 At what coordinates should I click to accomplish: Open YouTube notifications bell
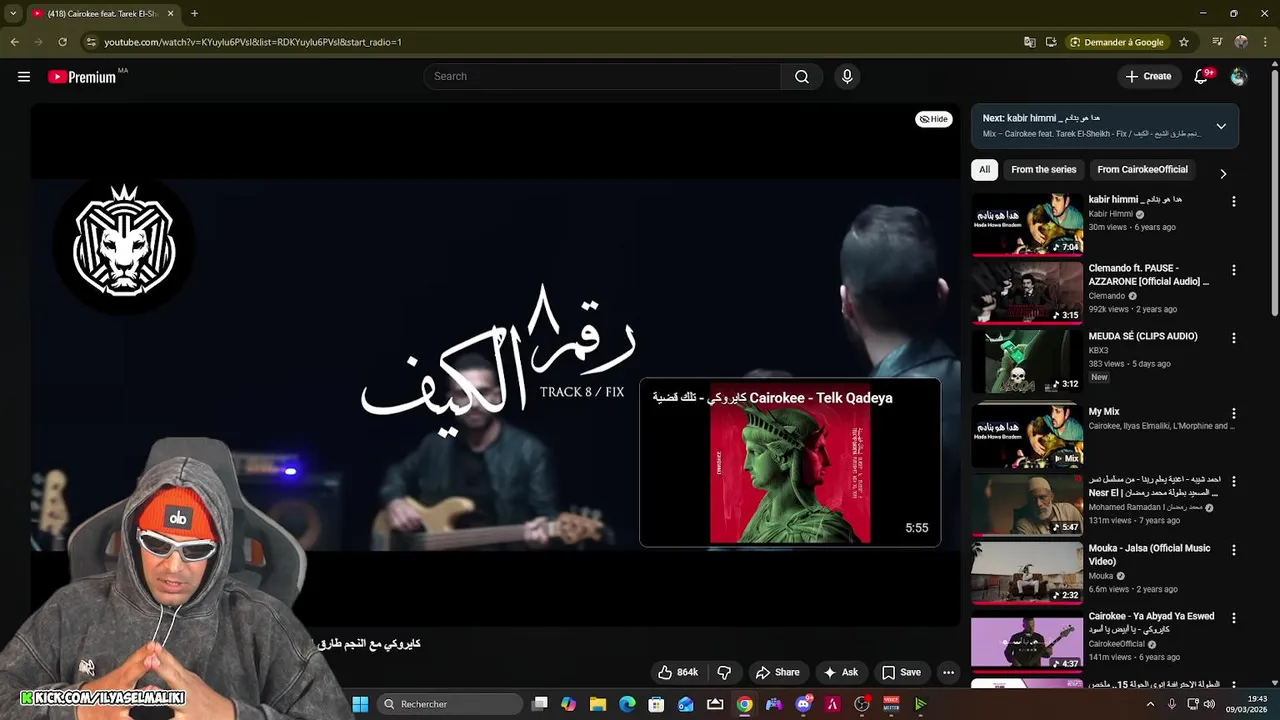coord(1202,77)
